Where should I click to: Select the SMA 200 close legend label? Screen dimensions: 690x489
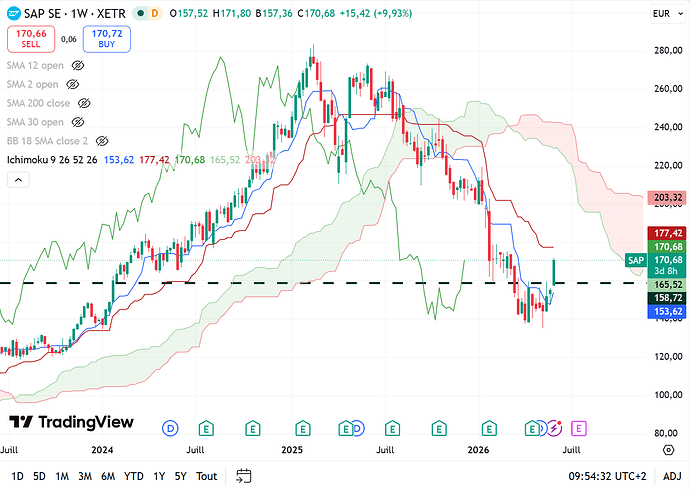(38, 103)
